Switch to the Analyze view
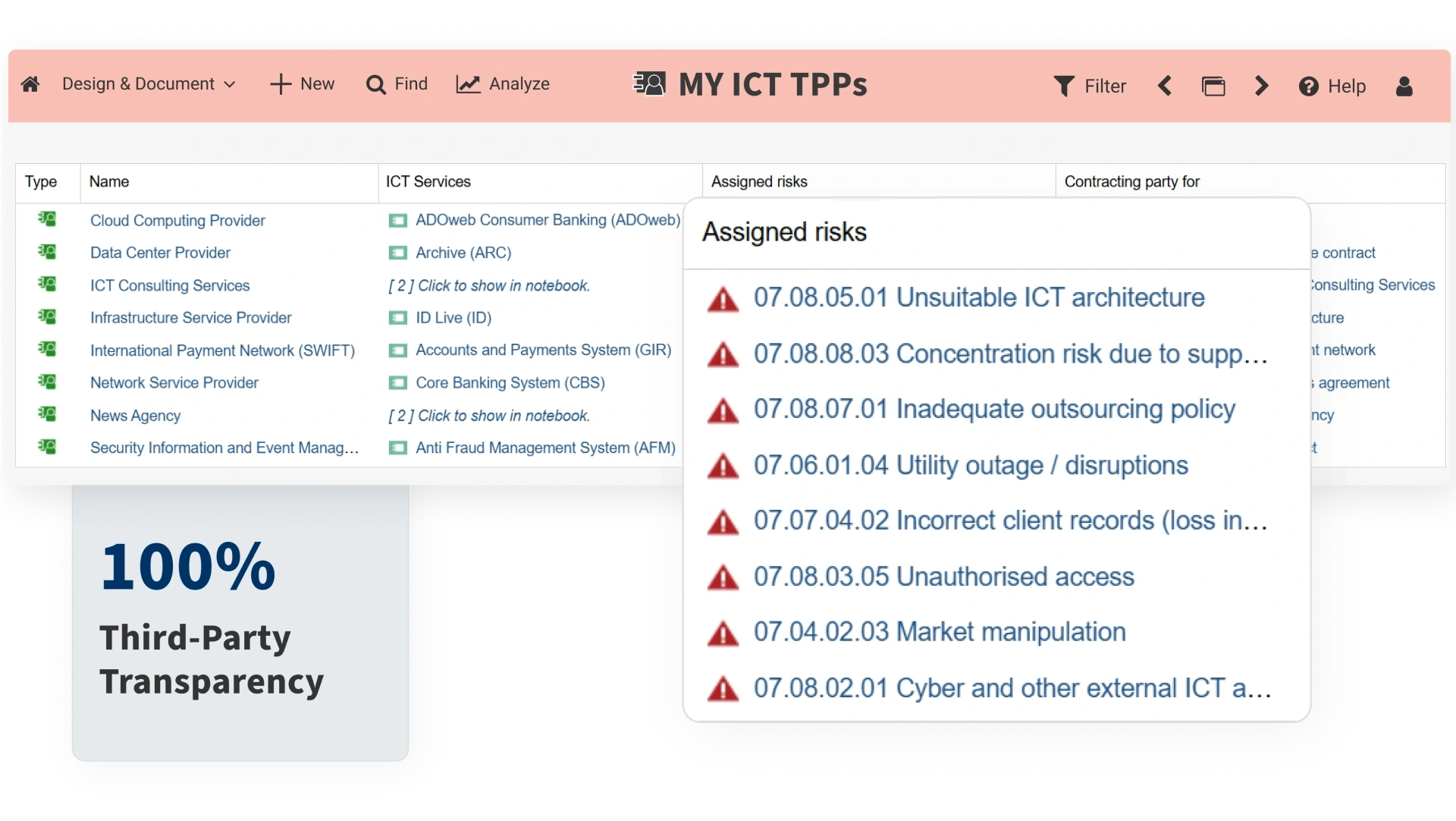The height and width of the screenshot is (821, 1456). tap(503, 83)
